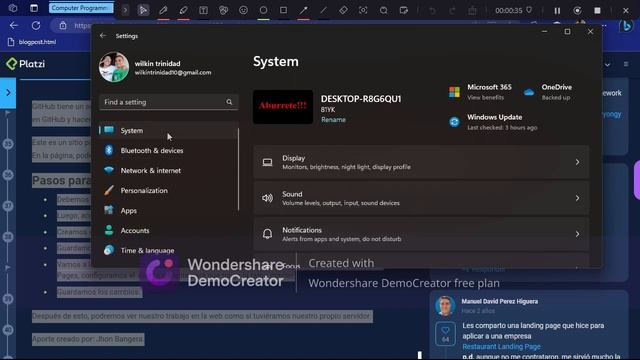Click the wilkin trinidad account name
Image resolution: width=640 pixels, height=360 pixels.
158,64
